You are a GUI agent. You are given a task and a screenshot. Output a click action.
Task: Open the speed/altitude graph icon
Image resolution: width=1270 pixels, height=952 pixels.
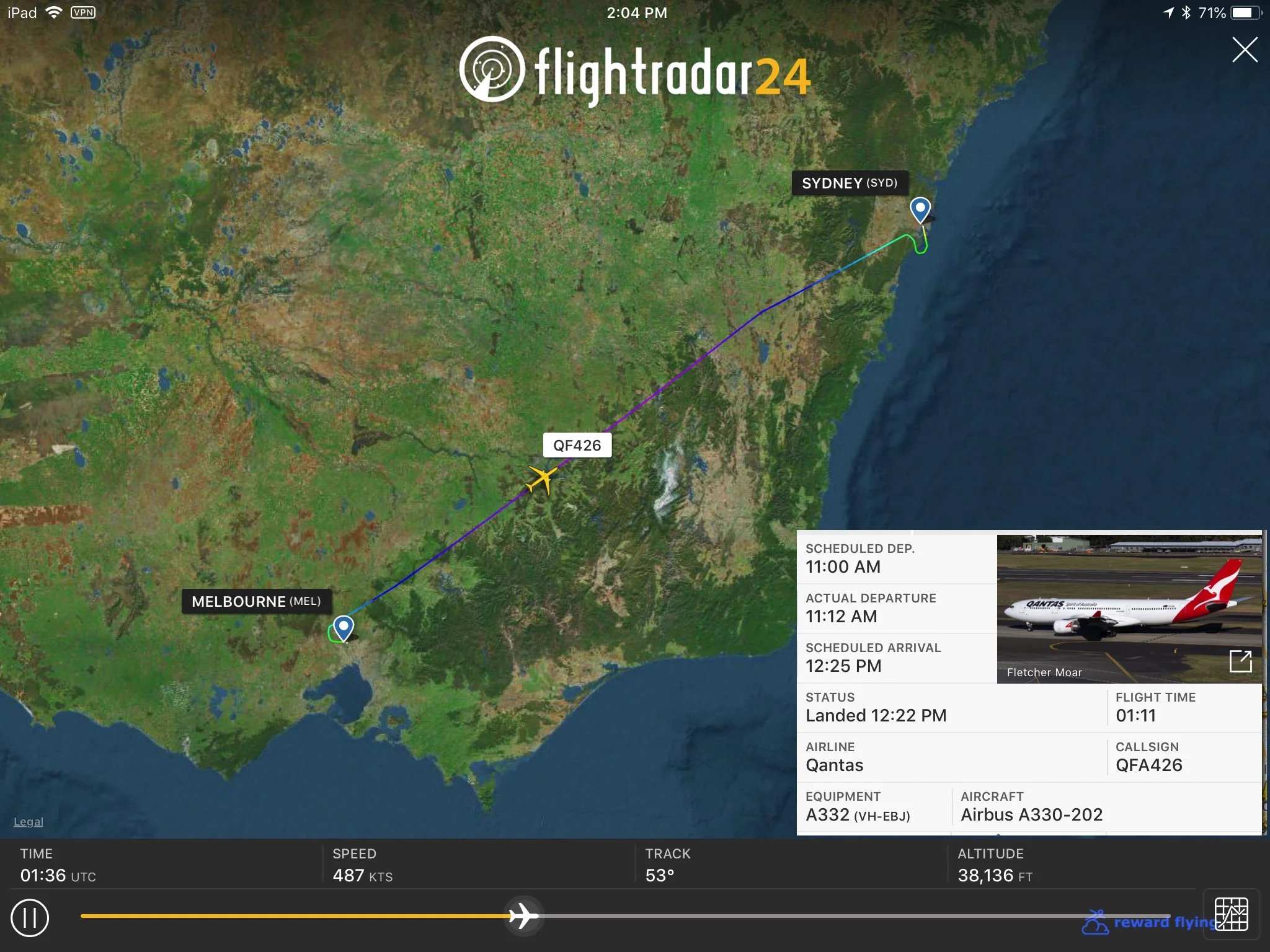tap(1232, 914)
